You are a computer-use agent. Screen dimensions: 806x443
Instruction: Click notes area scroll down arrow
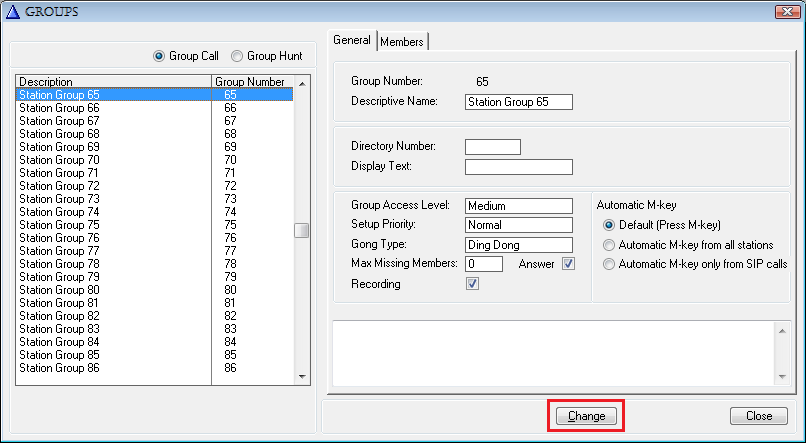pyautogui.click(x=782, y=377)
